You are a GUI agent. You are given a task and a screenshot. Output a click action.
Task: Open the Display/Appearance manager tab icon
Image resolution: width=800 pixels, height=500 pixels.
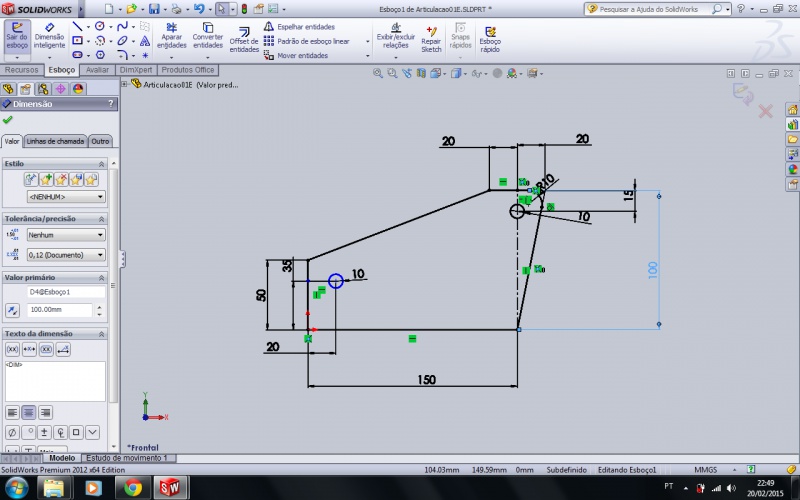point(78,89)
